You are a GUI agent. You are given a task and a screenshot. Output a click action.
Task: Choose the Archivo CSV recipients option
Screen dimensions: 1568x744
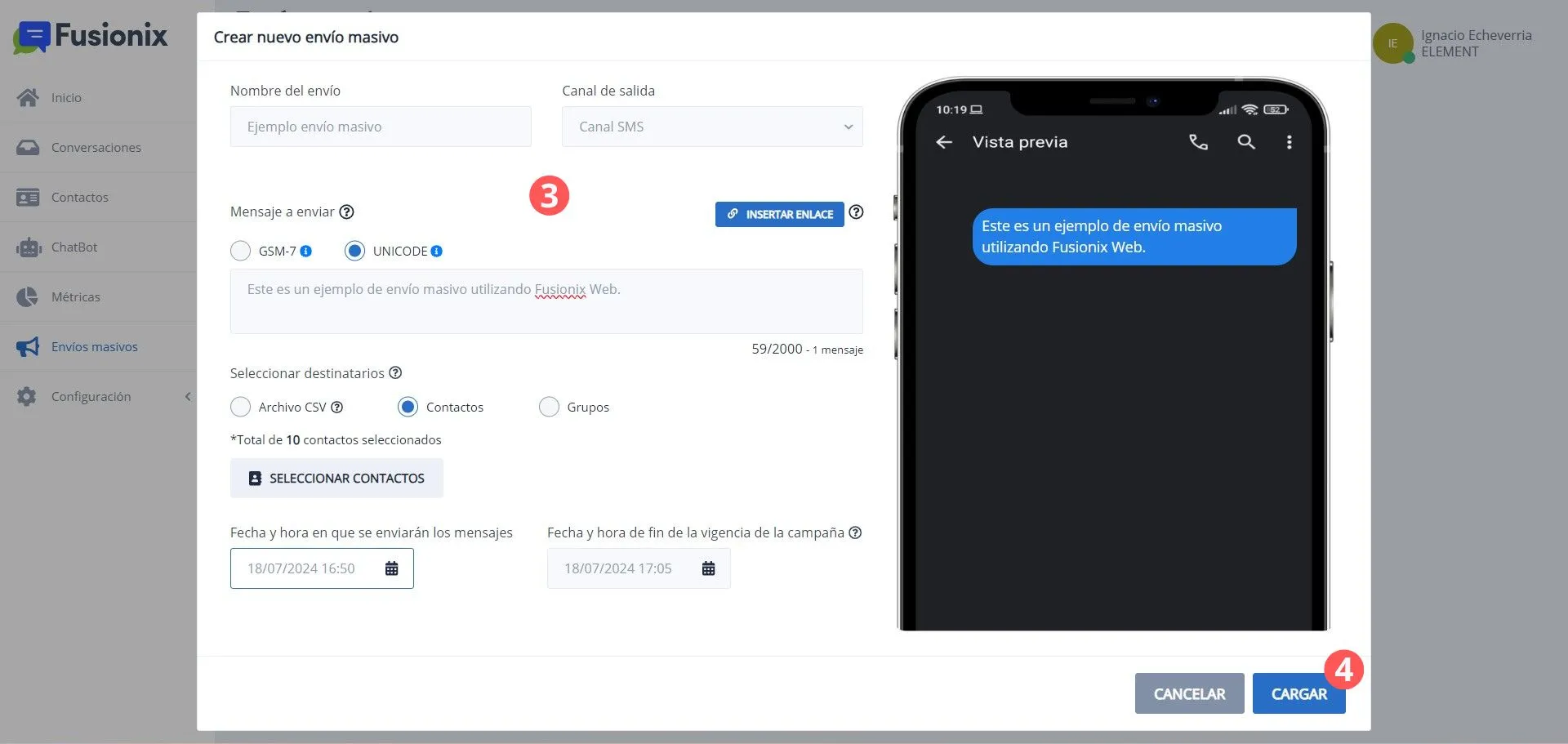point(240,407)
